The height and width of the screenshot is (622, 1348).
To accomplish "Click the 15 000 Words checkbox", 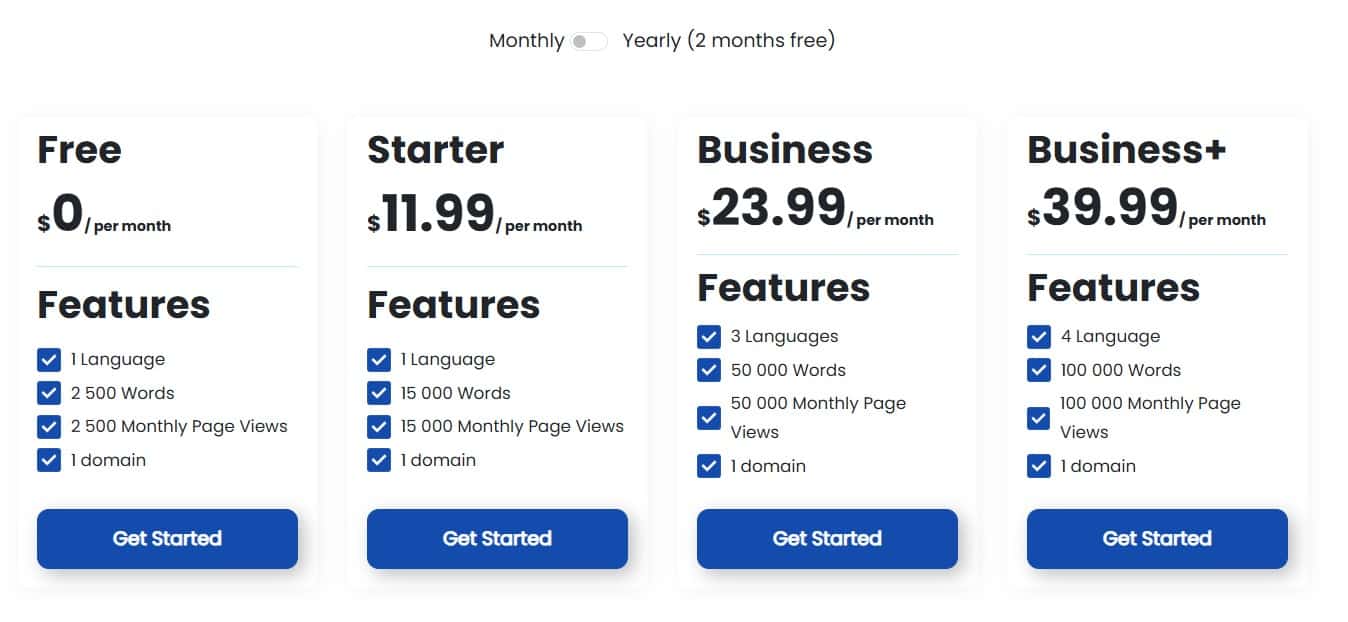I will (x=379, y=393).
